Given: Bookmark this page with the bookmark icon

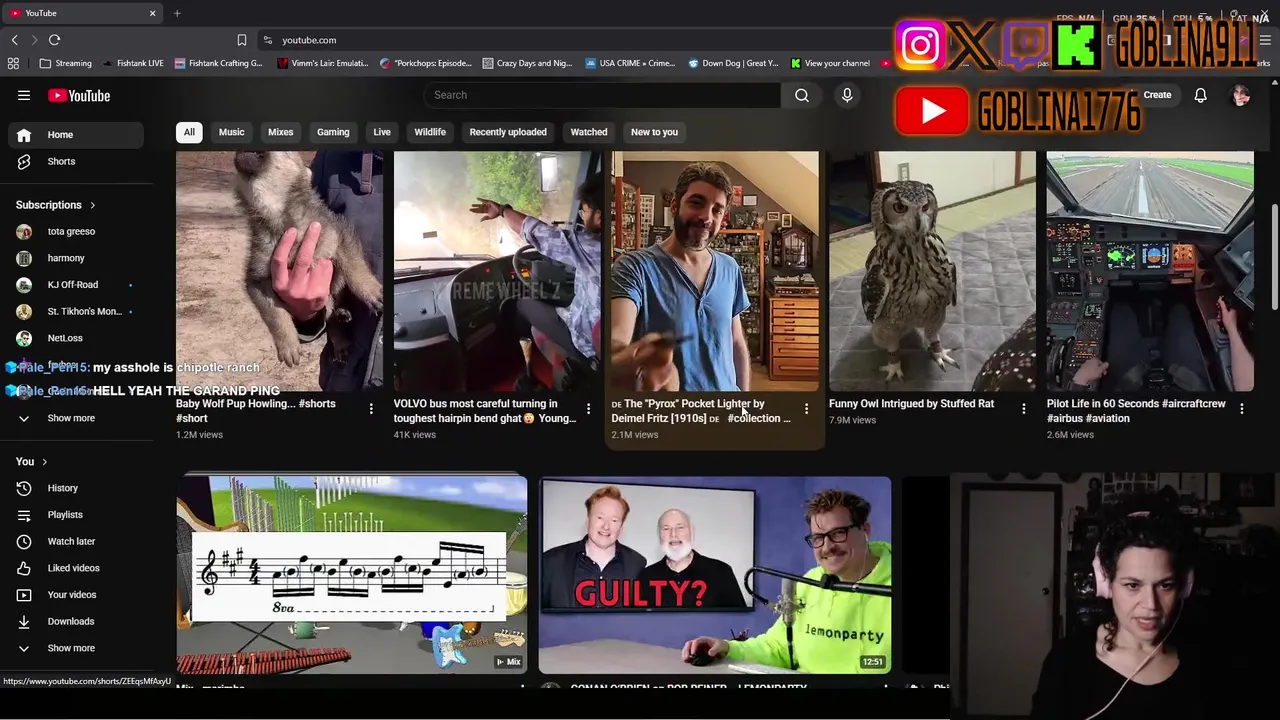Looking at the screenshot, I should pyautogui.click(x=241, y=40).
